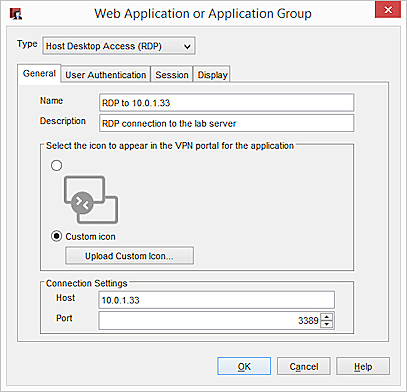407x392 pixels.
Task: Decrease the Port value with down arrow
Action: (x=327, y=324)
